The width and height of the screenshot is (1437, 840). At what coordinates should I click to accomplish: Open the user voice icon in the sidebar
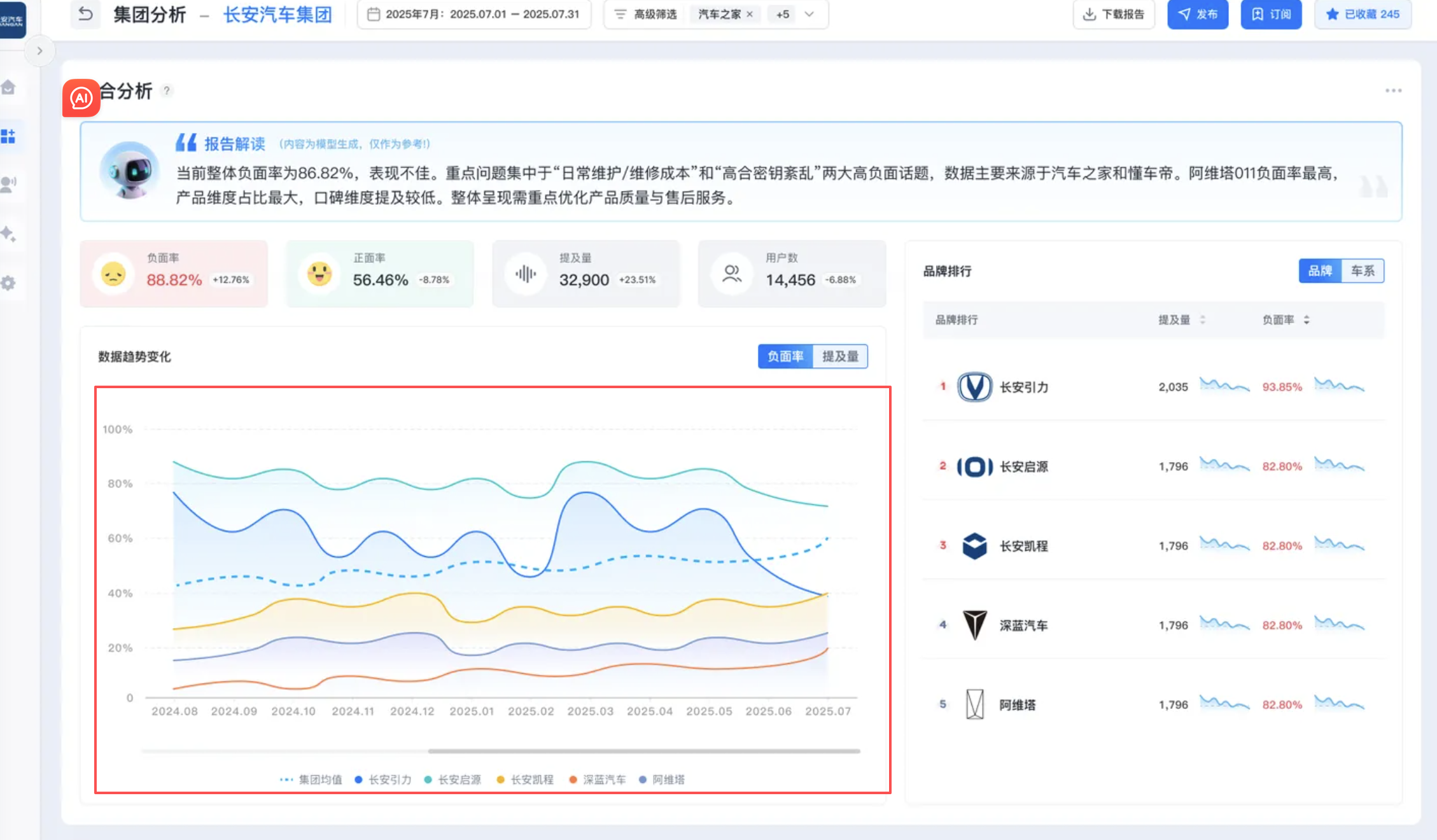click(8, 185)
